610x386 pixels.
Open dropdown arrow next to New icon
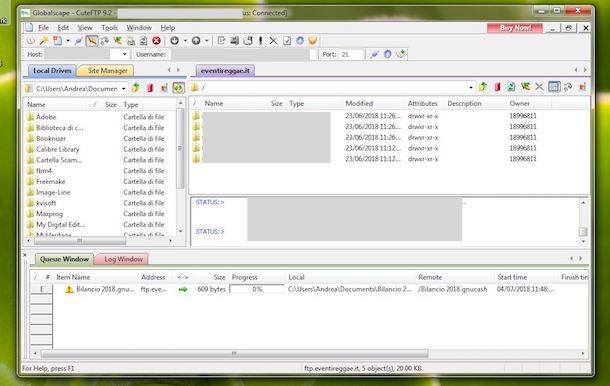68,40
